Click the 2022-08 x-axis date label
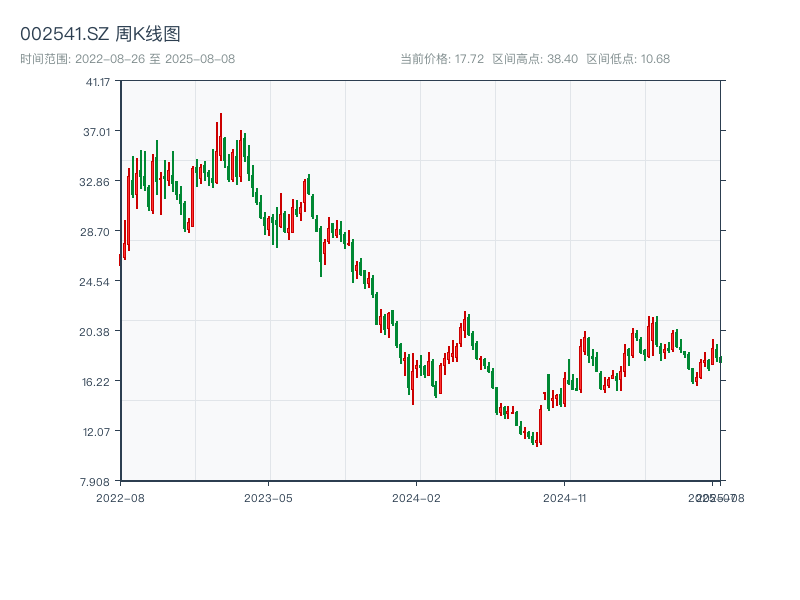Screen dimensions: 800x600 [x=120, y=497]
